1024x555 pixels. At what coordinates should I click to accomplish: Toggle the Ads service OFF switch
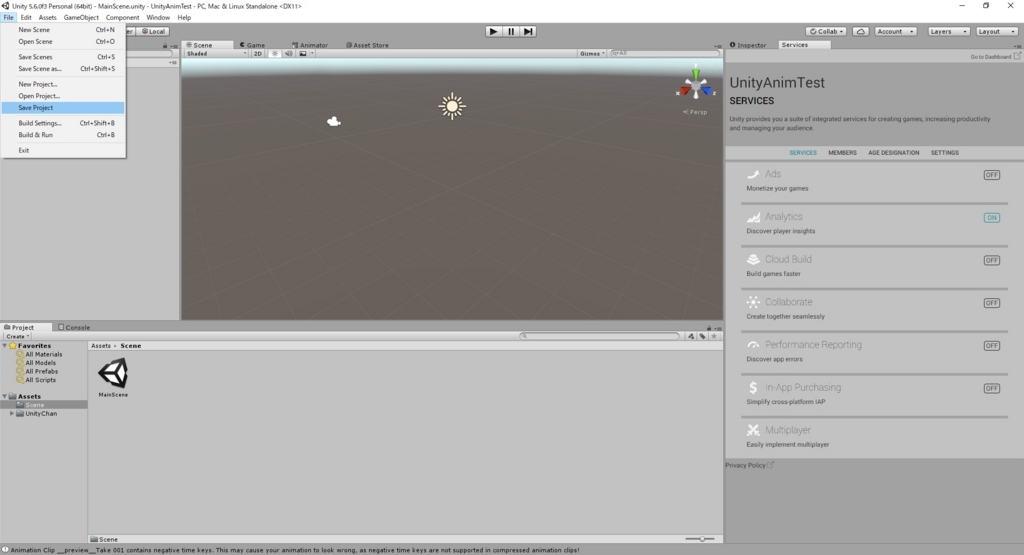[x=991, y=174]
